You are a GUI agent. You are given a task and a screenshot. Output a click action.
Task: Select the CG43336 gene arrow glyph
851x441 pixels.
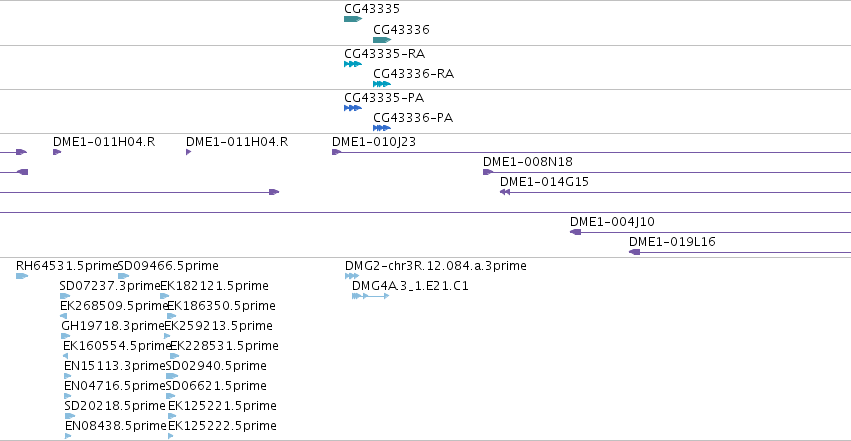[x=382, y=40]
